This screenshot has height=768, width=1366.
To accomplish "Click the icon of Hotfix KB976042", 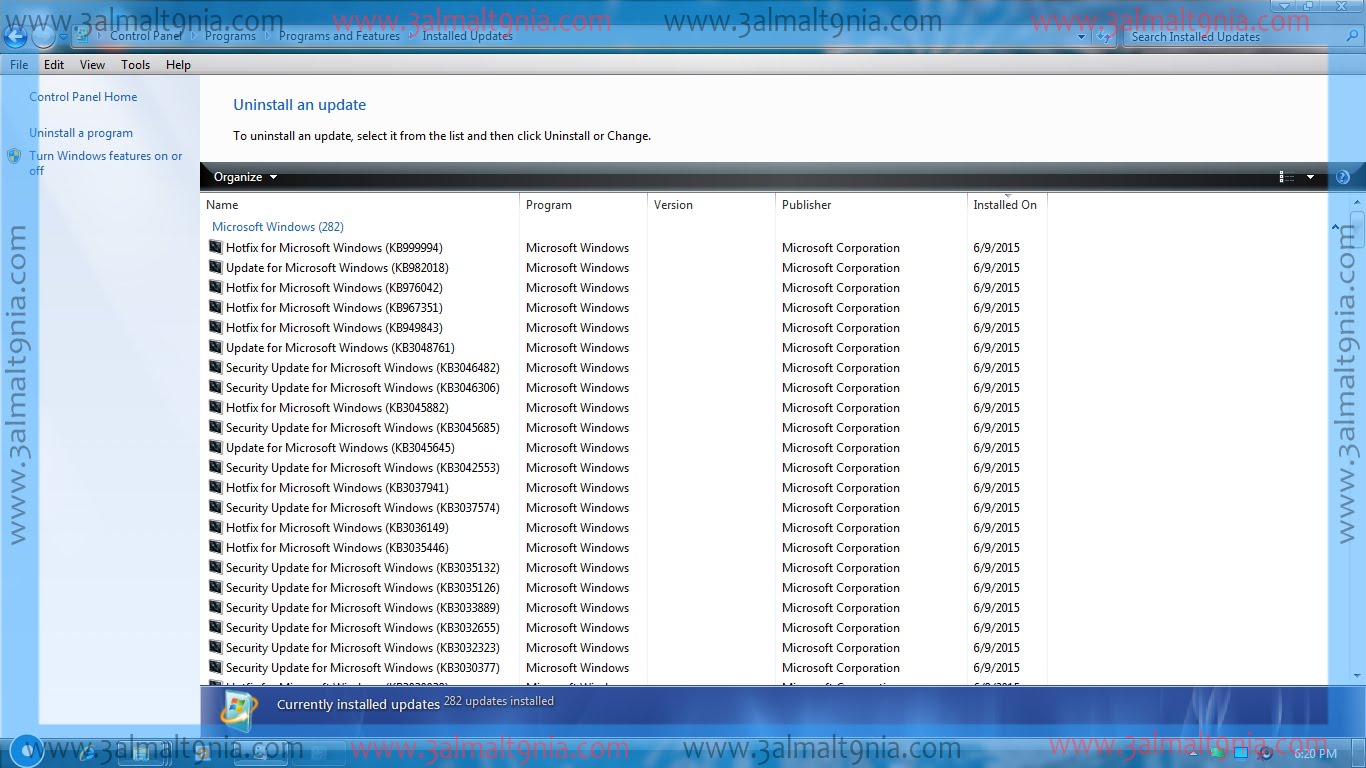I will (215, 287).
